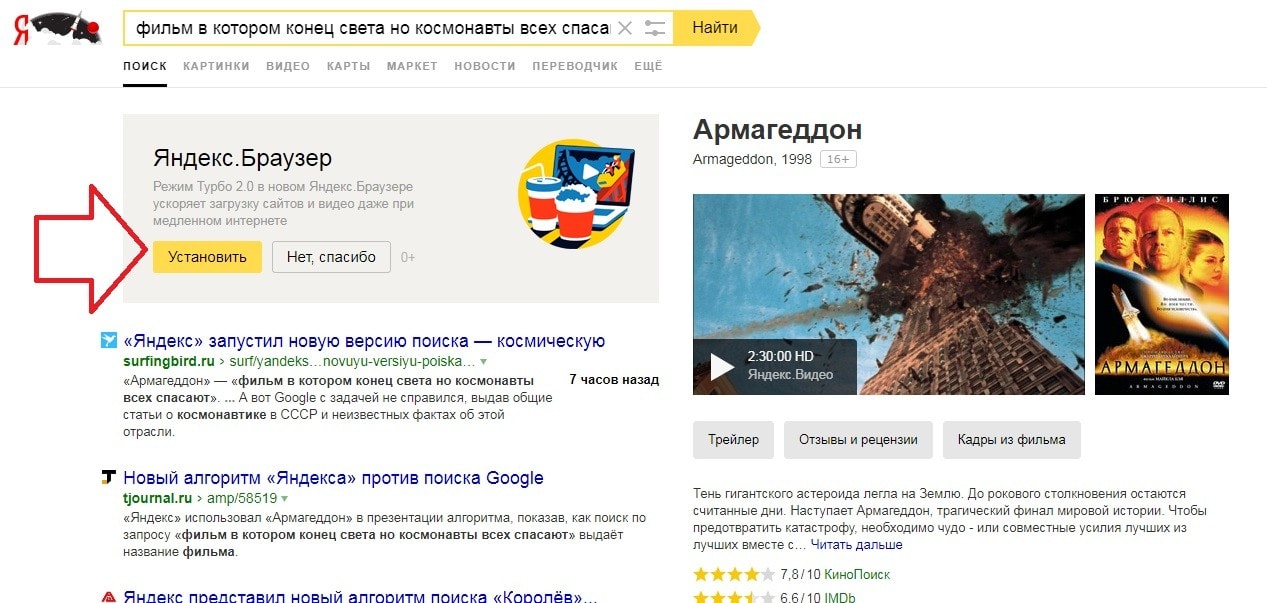Click the Армагеддон title heading
Viewport: 1267px width, 603px height.
pos(777,130)
